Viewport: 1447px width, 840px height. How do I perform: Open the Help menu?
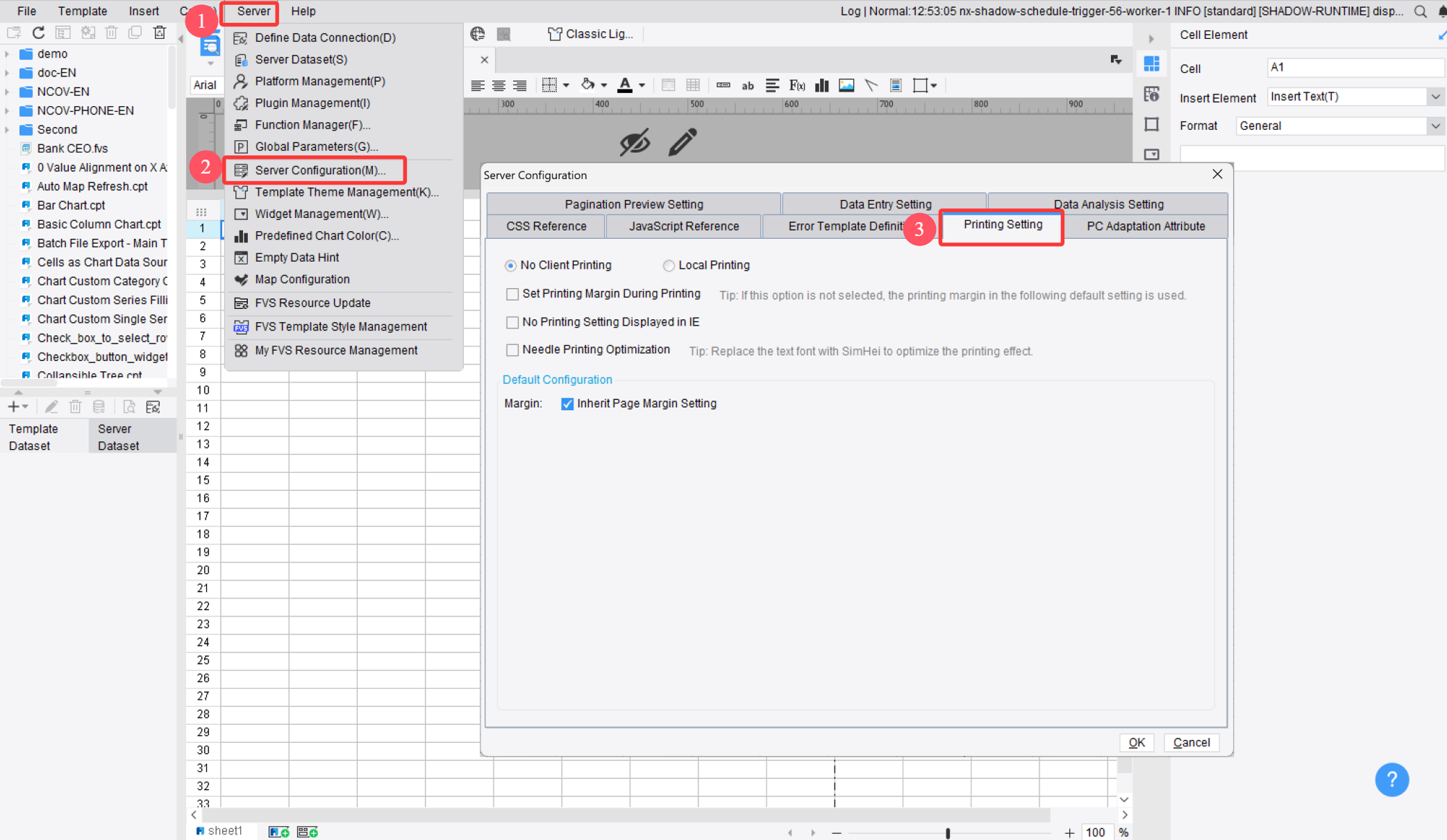pyautogui.click(x=303, y=11)
